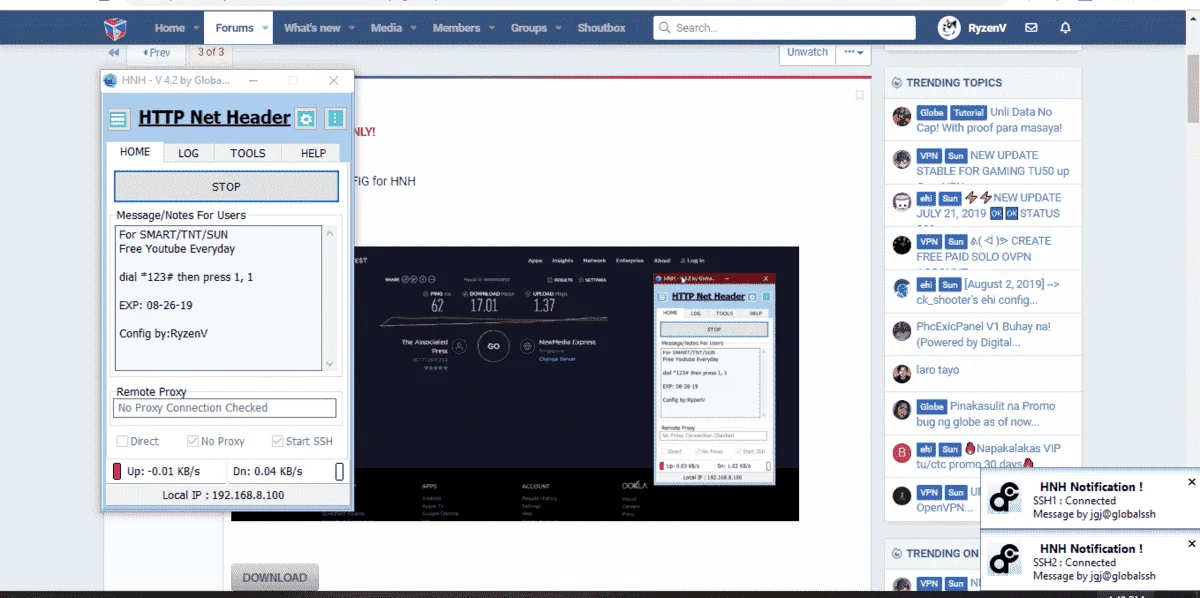Click the STOP button in HNH
This screenshot has width=1200, height=598.
(226, 186)
